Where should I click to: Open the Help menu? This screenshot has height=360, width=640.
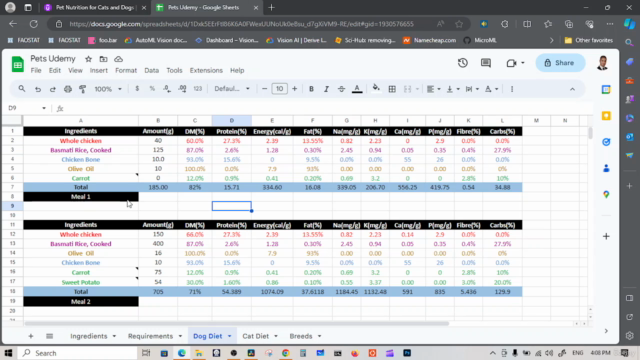tap(237, 70)
